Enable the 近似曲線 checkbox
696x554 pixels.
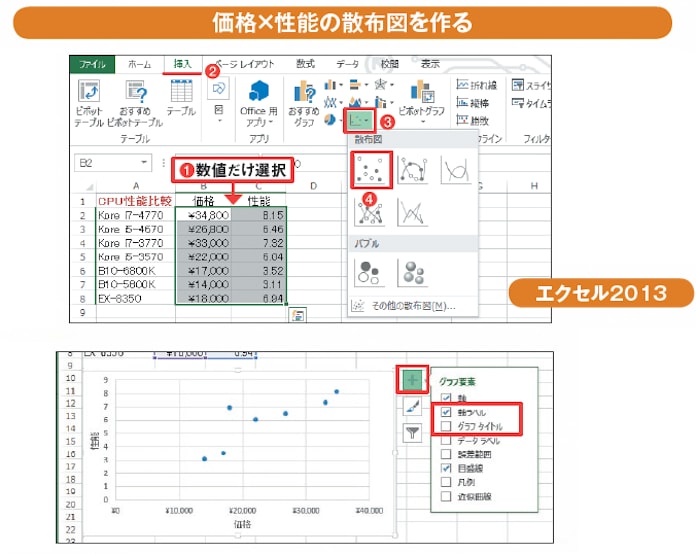tap(446, 496)
